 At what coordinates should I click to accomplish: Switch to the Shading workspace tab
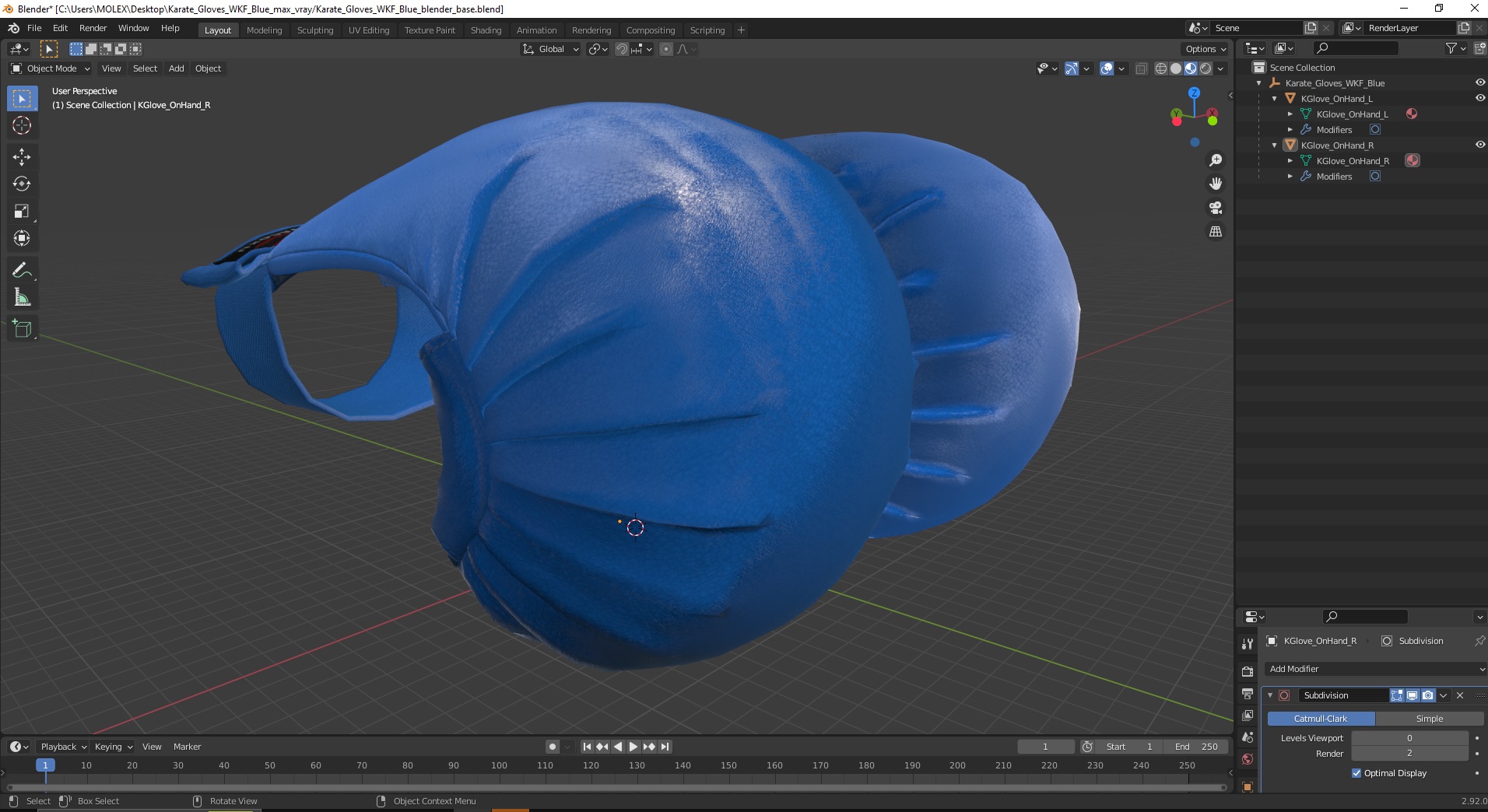[x=486, y=30]
